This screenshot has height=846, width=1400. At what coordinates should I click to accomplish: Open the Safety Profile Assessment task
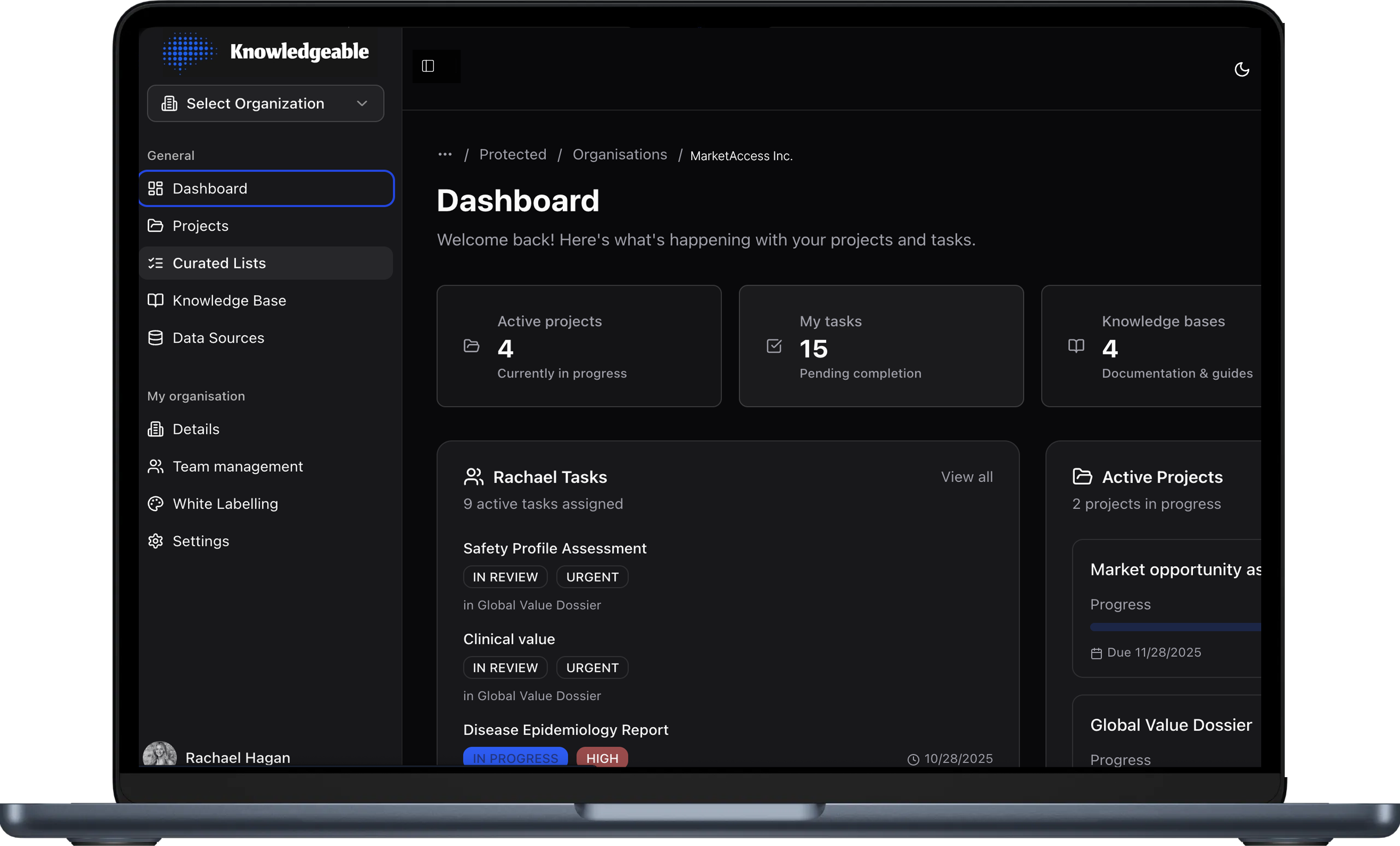[555, 548]
